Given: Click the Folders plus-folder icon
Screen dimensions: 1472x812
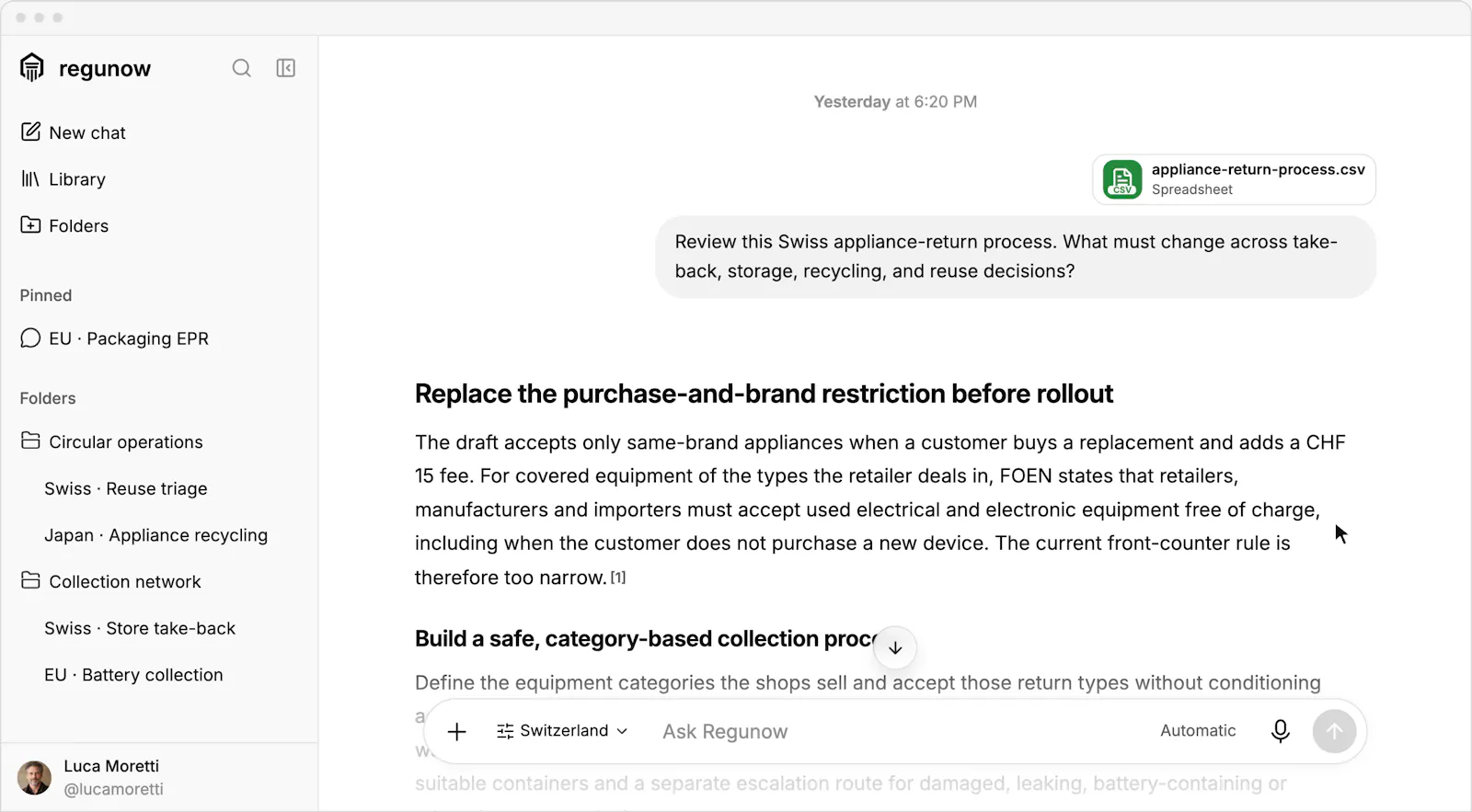Looking at the screenshot, I should pyautogui.click(x=30, y=224).
